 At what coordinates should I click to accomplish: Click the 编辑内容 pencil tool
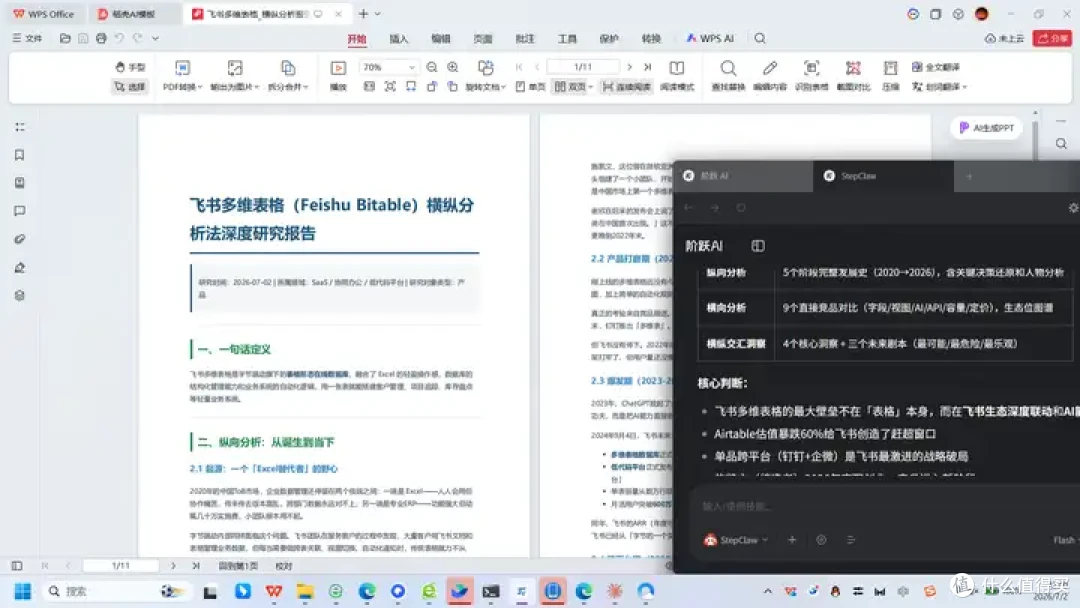click(770, 76)
